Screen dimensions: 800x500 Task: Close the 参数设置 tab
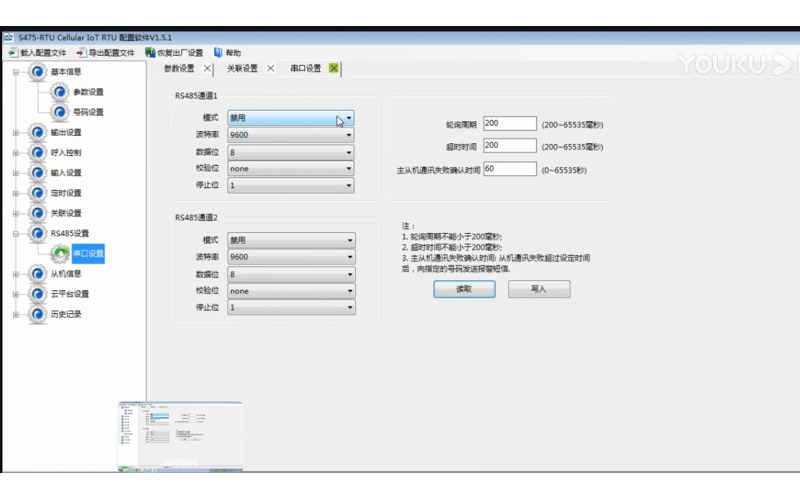(x=207, y=68)
